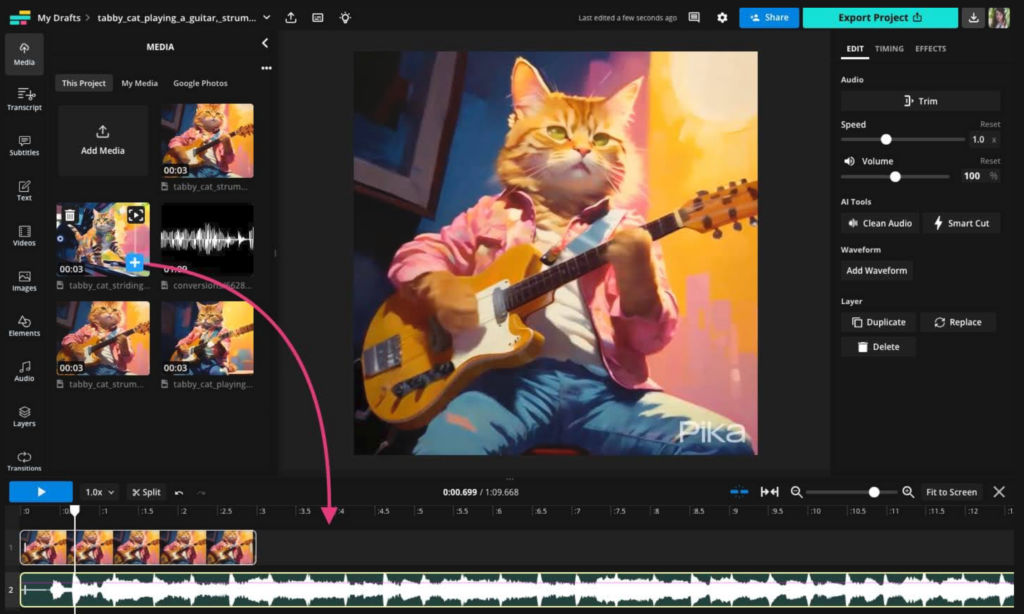Click the comments icon near the settings gear
Viewport: 1024px width, 614px height.
[x=693, y=17]
